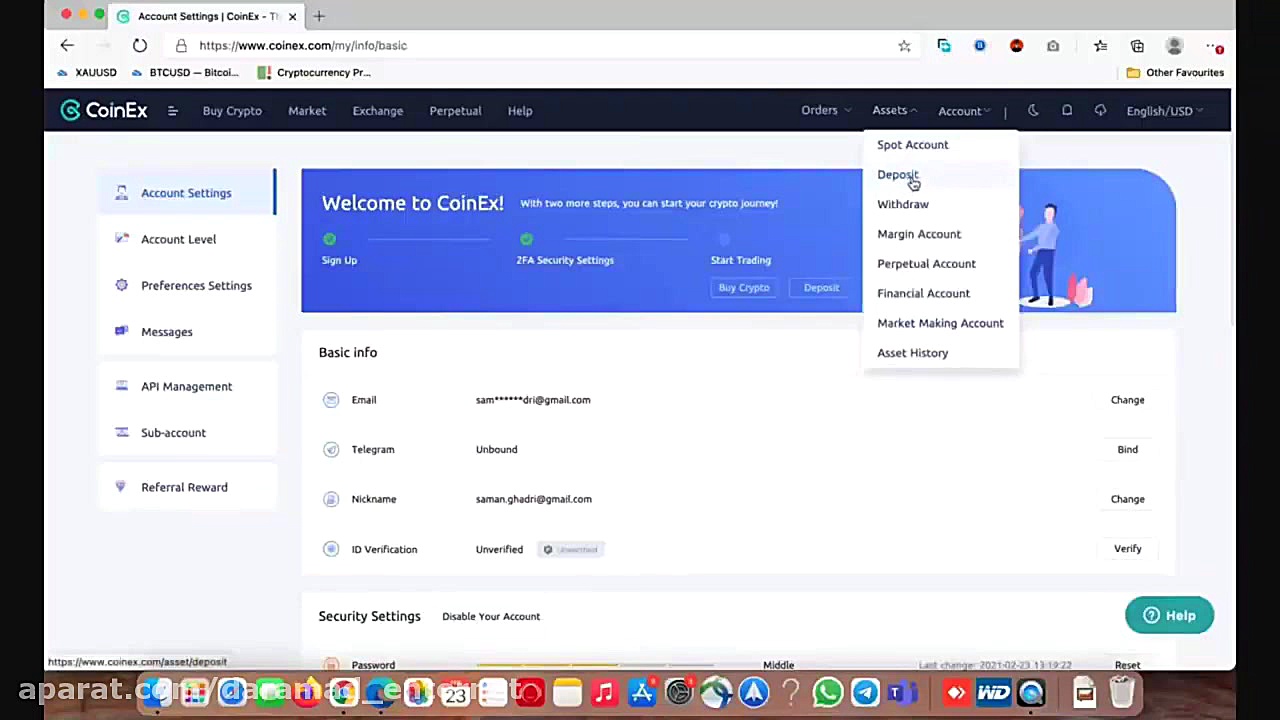This screenshot has height=720, width=1280.
Task: Open Account Level in sidebar
Action: 179,239
